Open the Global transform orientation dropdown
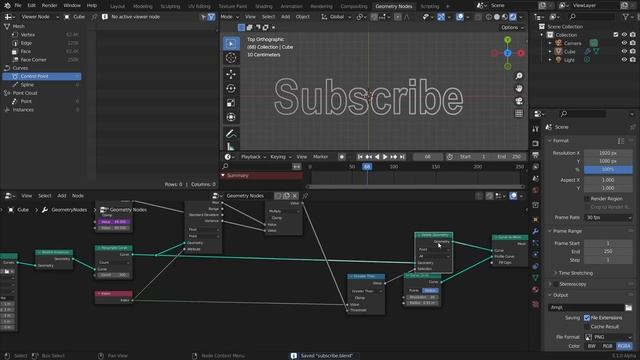The image size is (640, 360). [336, 17]
